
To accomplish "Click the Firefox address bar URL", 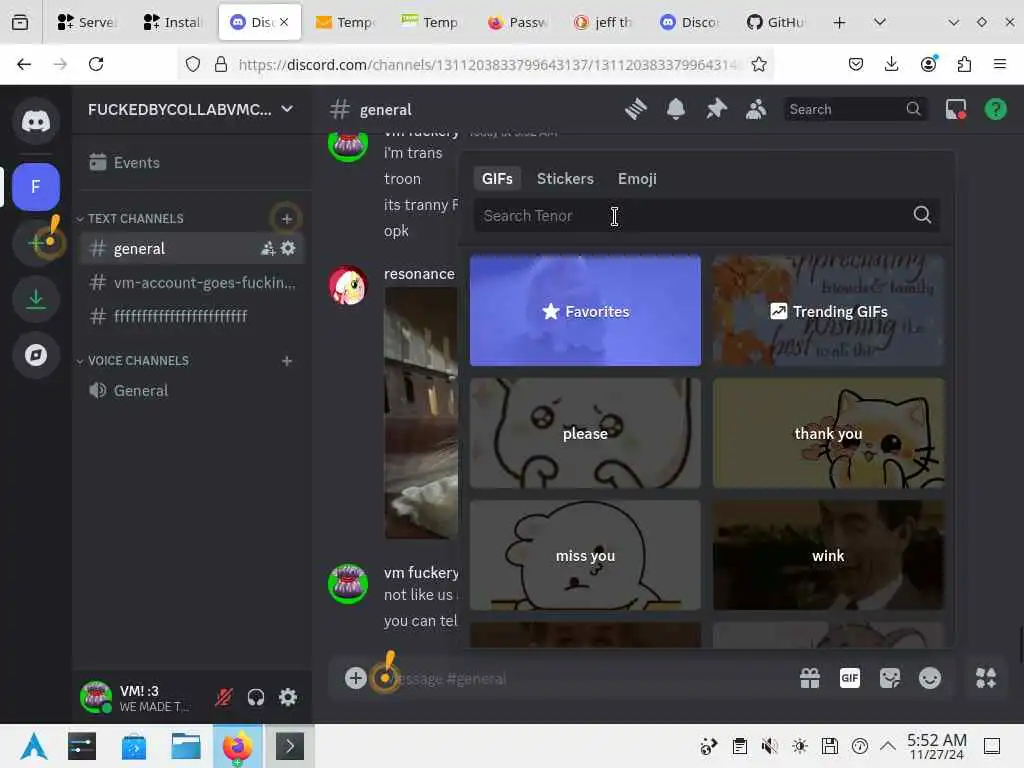I will pyautogui.click(x=490, y=64).
